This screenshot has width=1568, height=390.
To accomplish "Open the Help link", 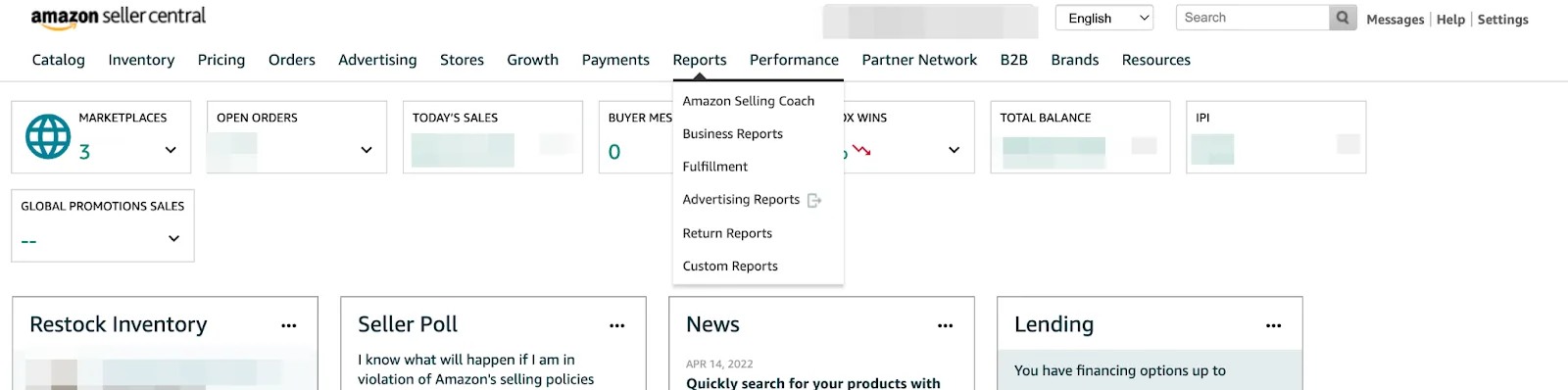I will (1450, 20).
